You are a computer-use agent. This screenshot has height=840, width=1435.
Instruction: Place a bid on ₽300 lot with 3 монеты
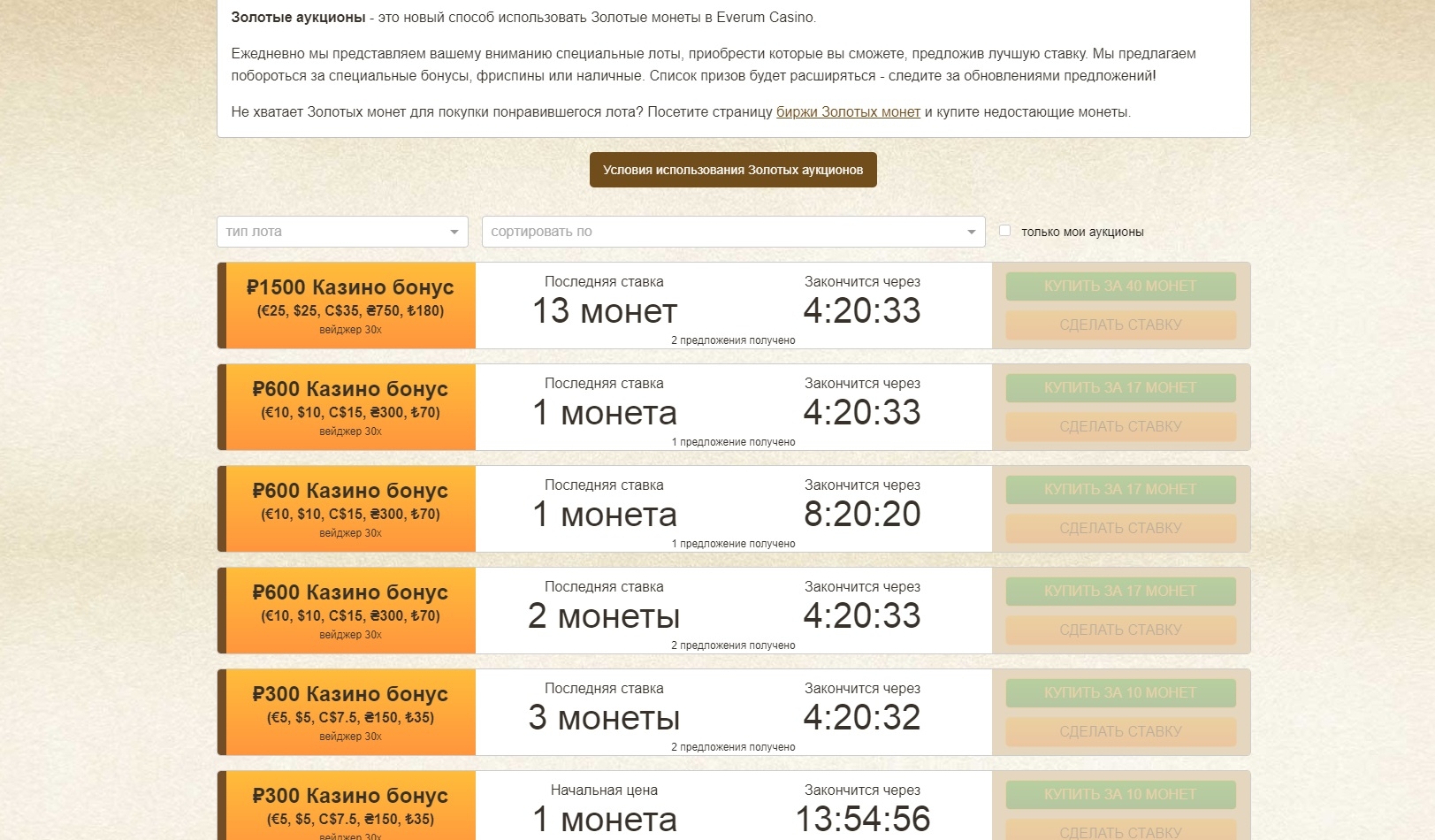tap(1120, 731)
